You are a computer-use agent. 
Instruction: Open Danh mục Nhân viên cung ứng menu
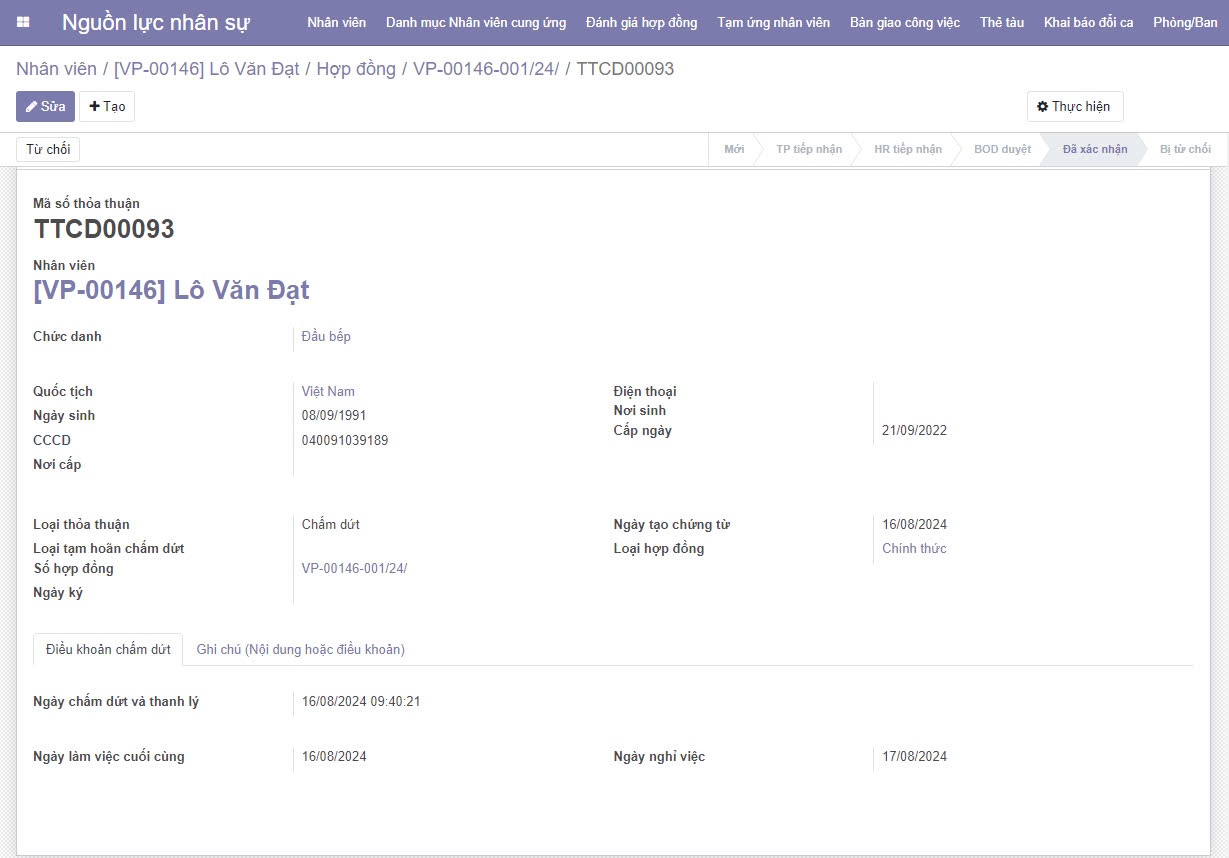tap(476, 22)
